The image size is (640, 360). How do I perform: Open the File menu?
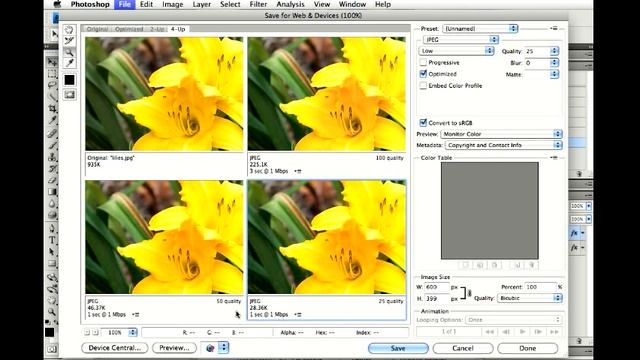124,4
